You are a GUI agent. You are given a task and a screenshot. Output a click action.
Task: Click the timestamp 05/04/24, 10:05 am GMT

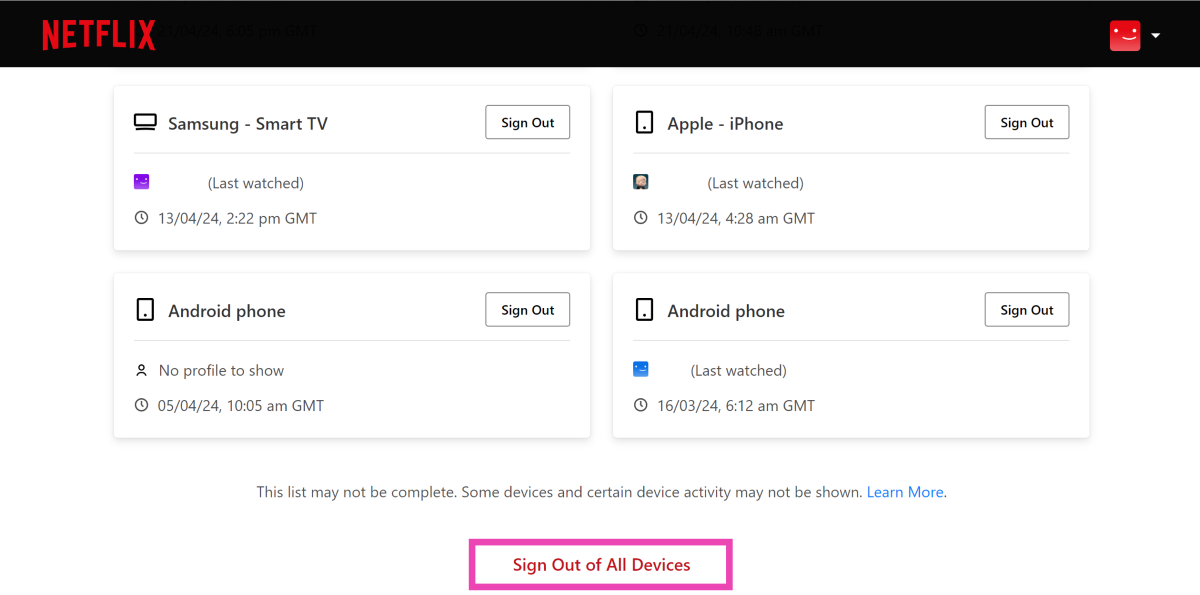pyautogui.click(x=241, y=405)
